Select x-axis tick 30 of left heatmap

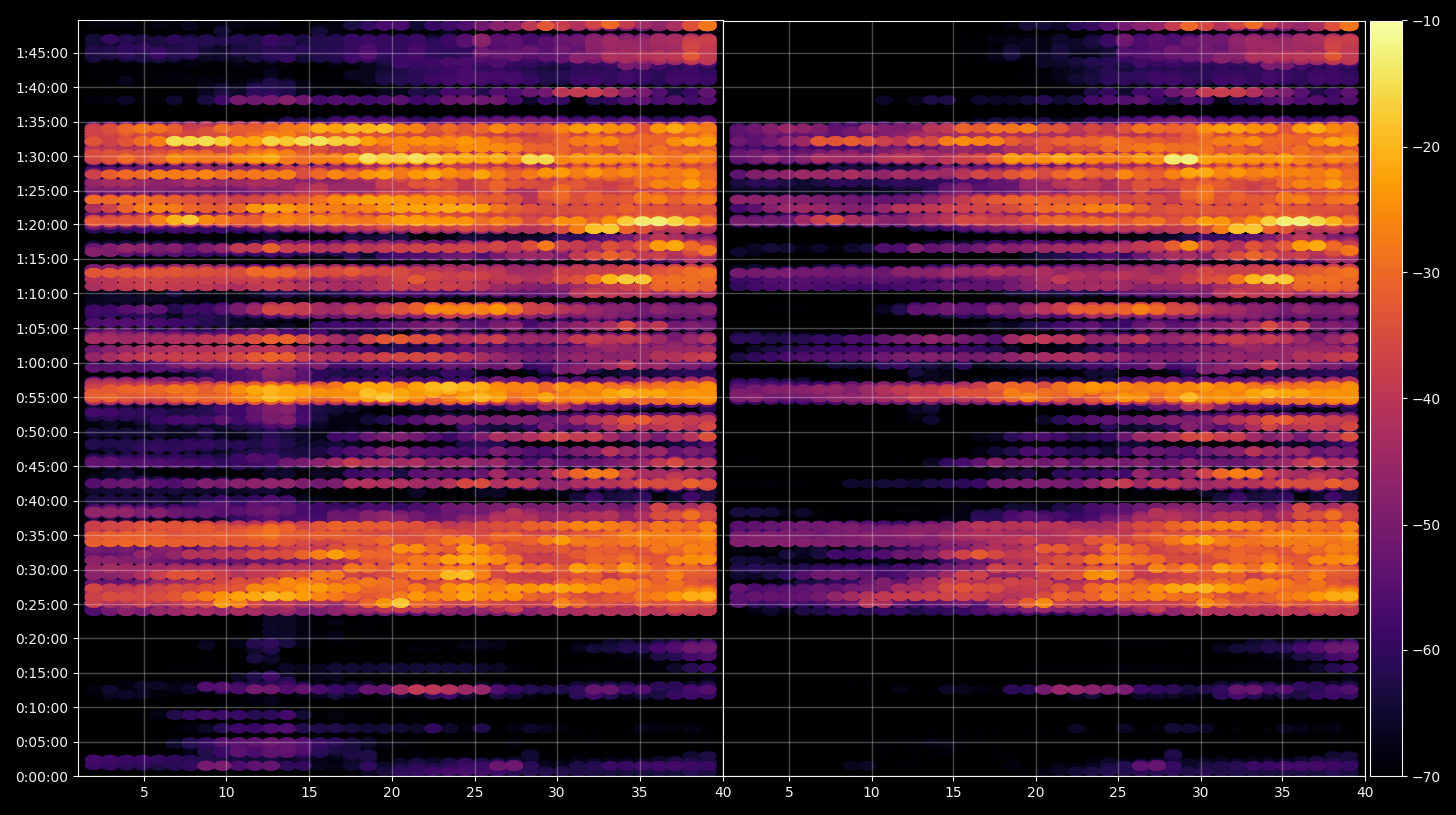pos(556,793)
